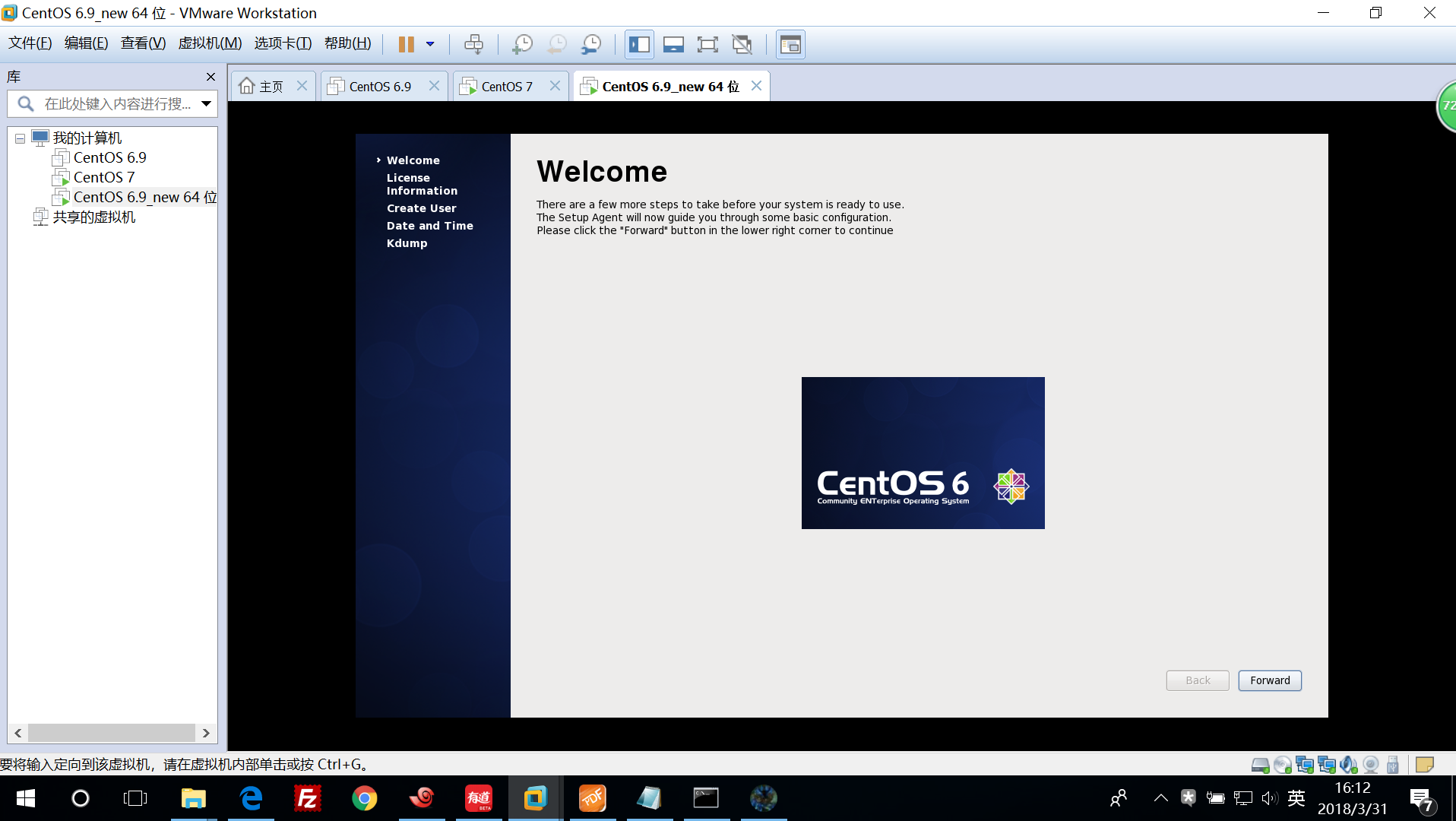Click the library horizontal scrollbar thumb
Image resolution: width=1456 pixels, height=821 pixels.
pyautogui.click(x=112, y=733)
